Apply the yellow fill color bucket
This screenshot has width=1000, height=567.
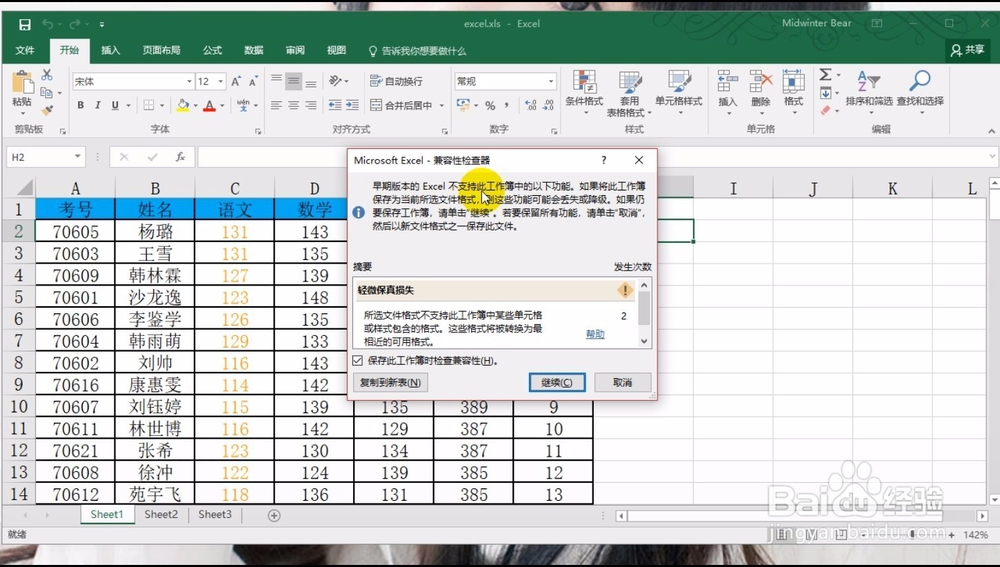[x=183, y=105]
